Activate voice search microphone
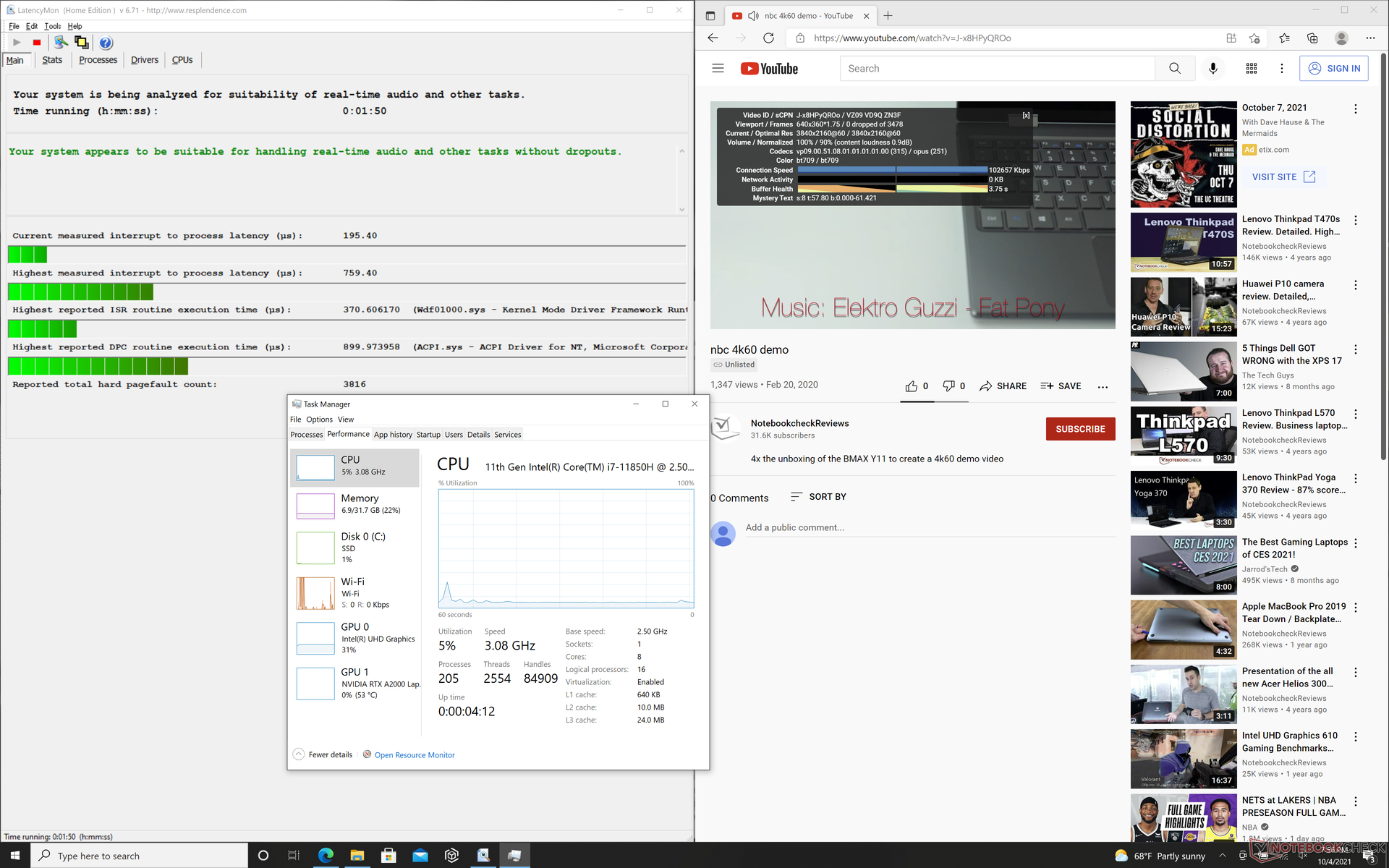This screenshot has height=868, width=1389. 1213,68
